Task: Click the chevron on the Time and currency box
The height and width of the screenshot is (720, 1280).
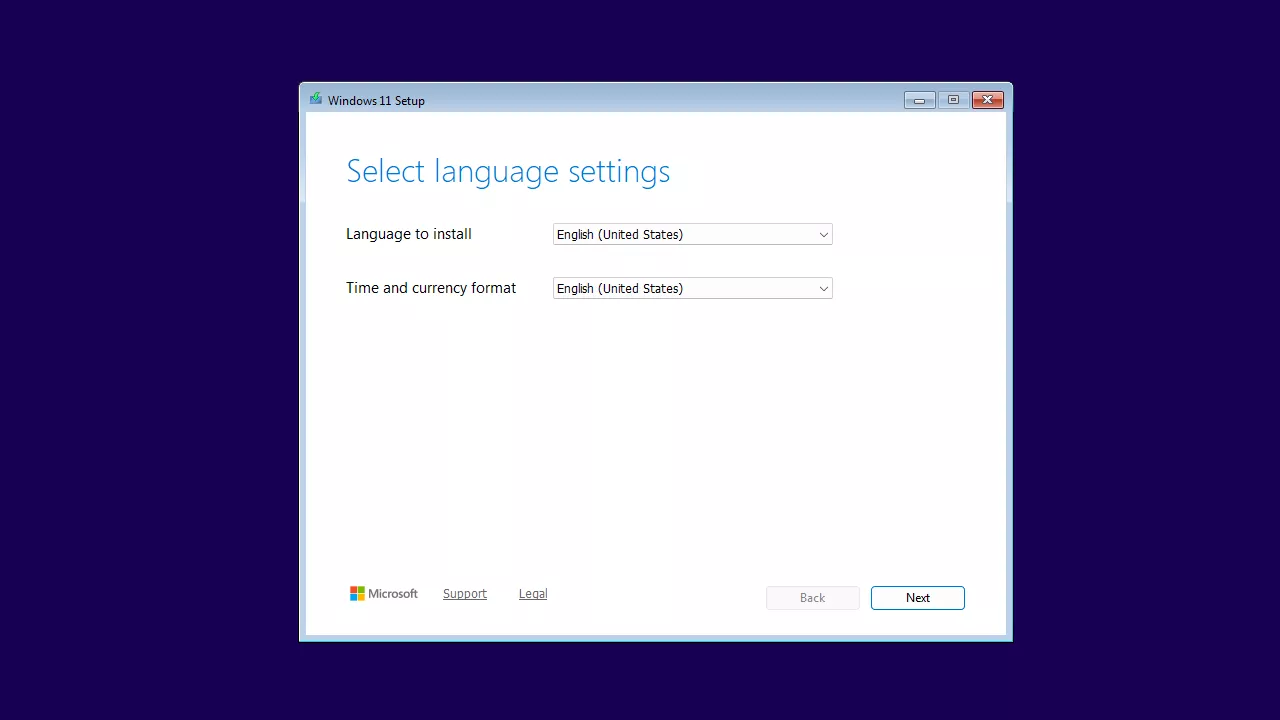Action: [x=823, y=288]
